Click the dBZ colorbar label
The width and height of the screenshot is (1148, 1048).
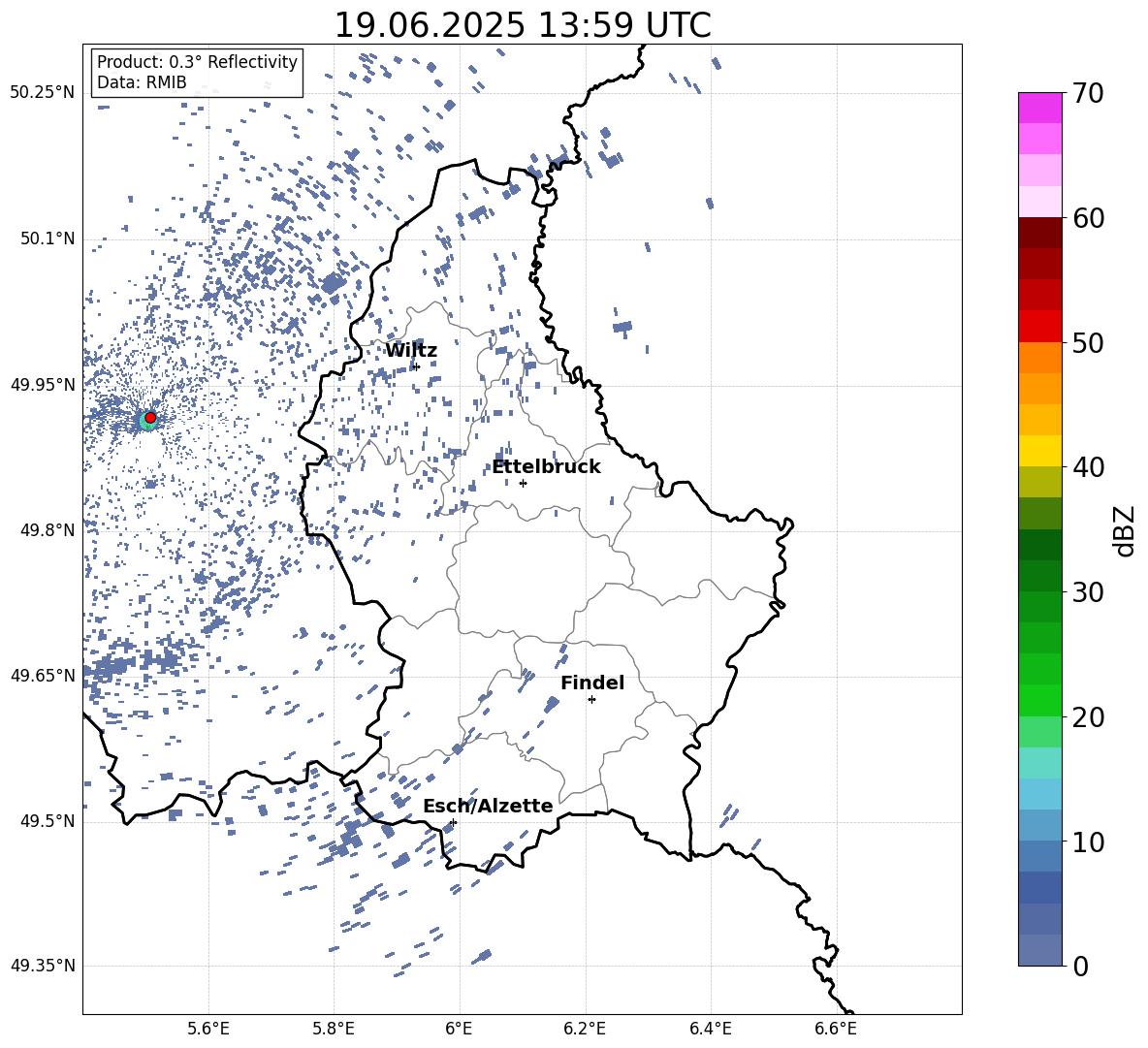coord(1126,530)
